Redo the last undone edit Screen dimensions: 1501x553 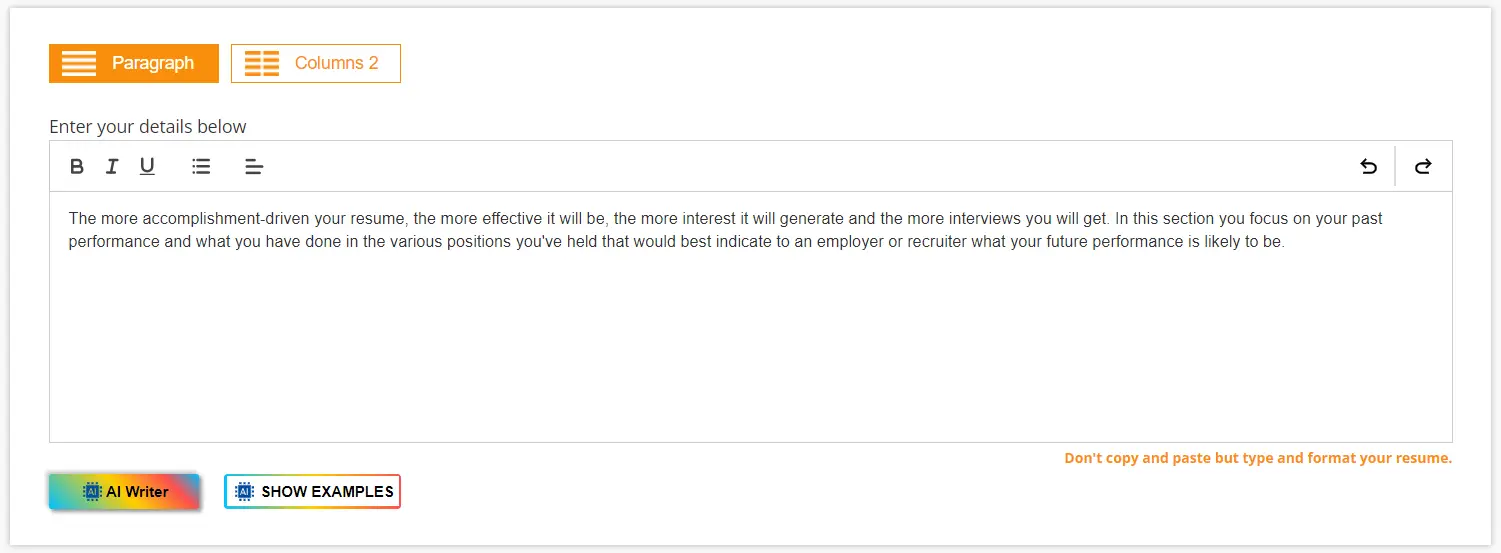1423,167
